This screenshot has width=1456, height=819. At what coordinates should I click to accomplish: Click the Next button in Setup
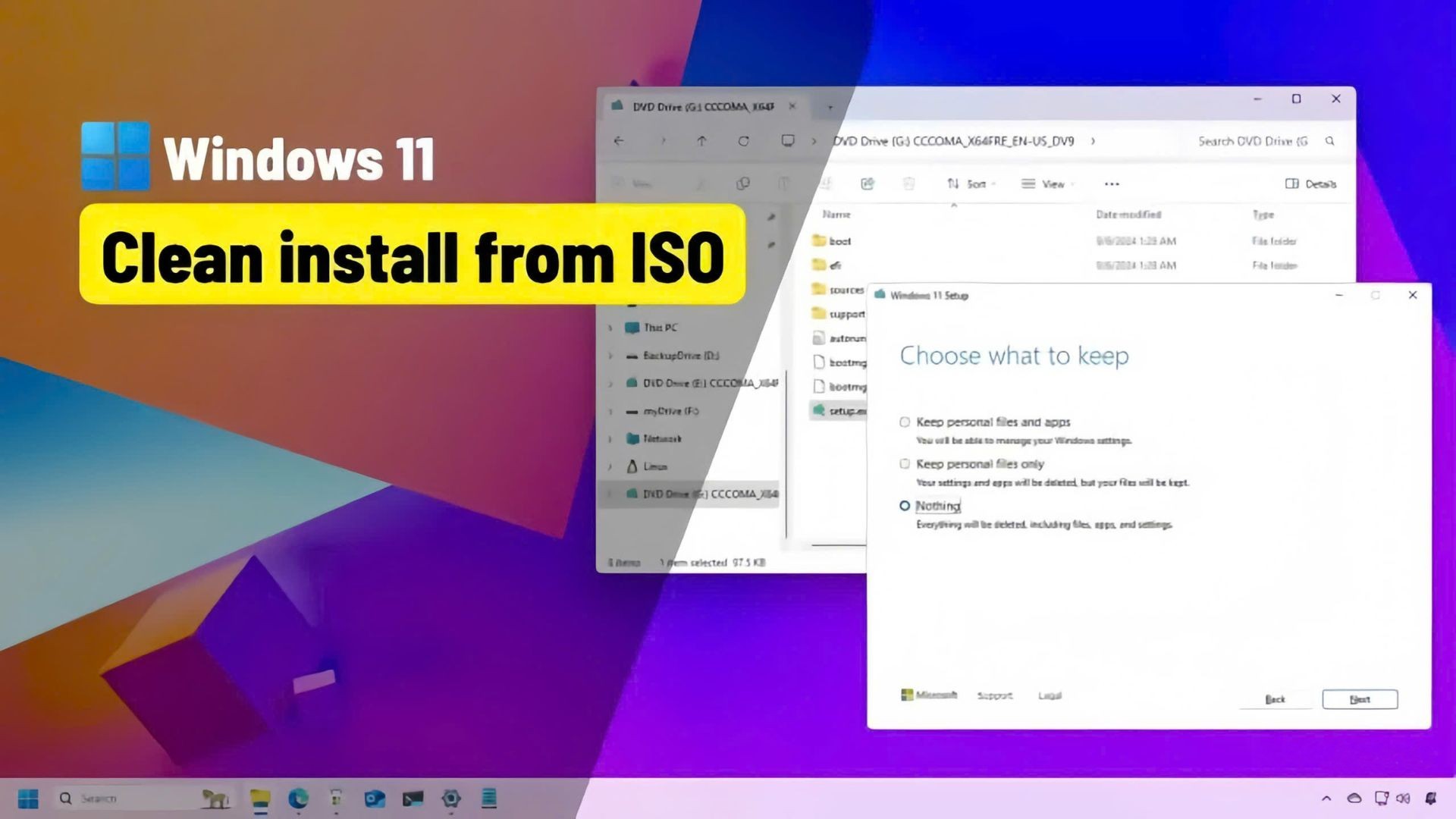[1359, 699]
